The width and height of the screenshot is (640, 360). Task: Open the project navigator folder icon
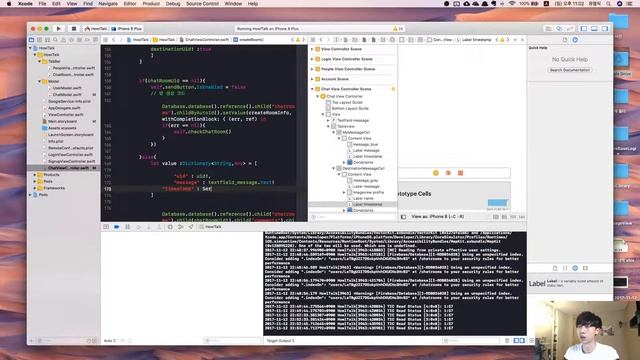(x=31, y=40)
